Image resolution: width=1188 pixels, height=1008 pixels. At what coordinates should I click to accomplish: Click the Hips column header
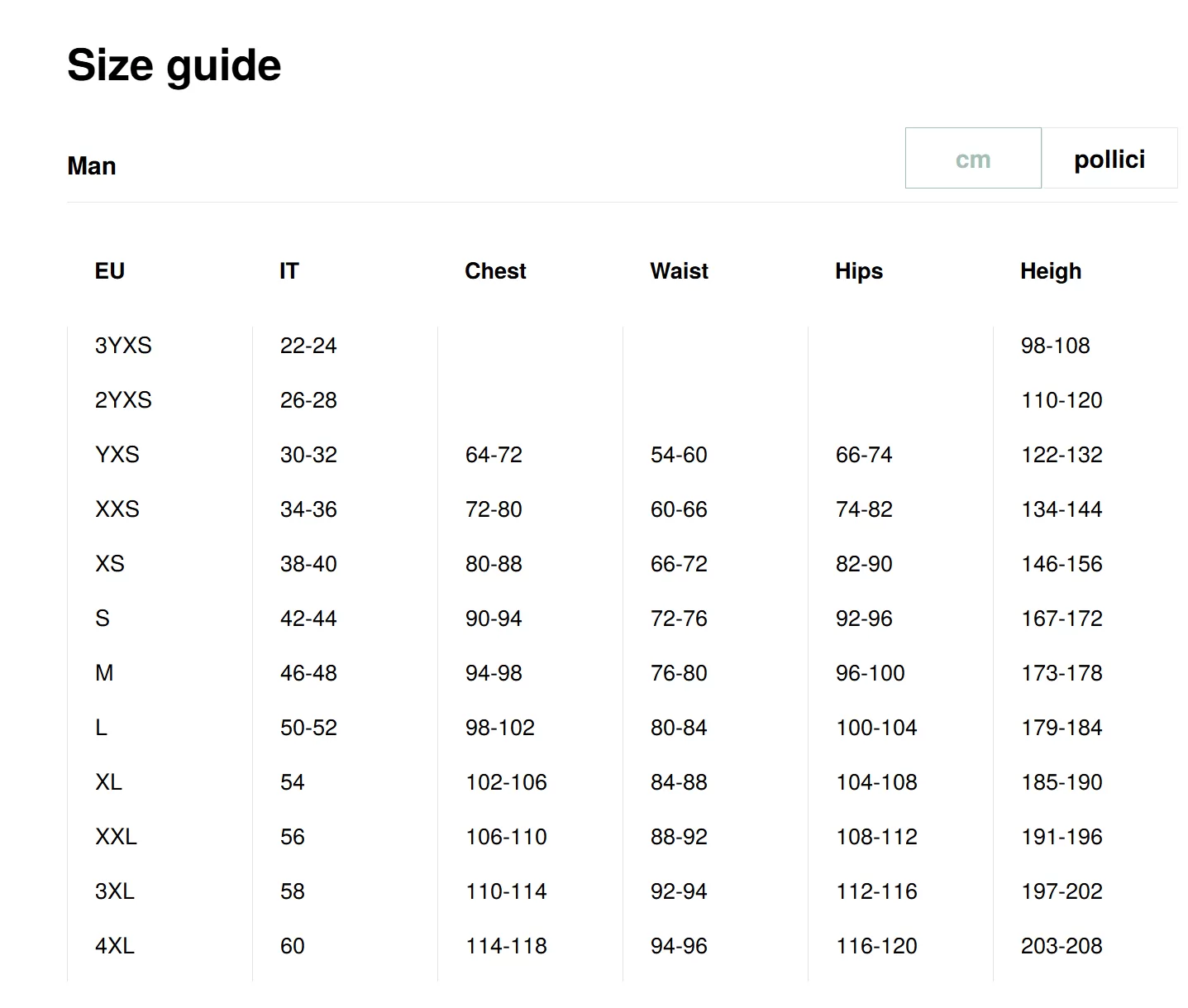[x=858, y=271]
